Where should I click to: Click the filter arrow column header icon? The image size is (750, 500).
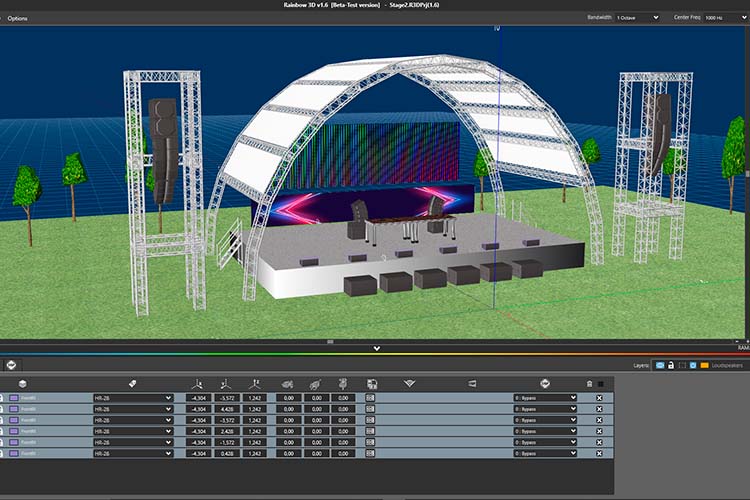coord(545,383)
